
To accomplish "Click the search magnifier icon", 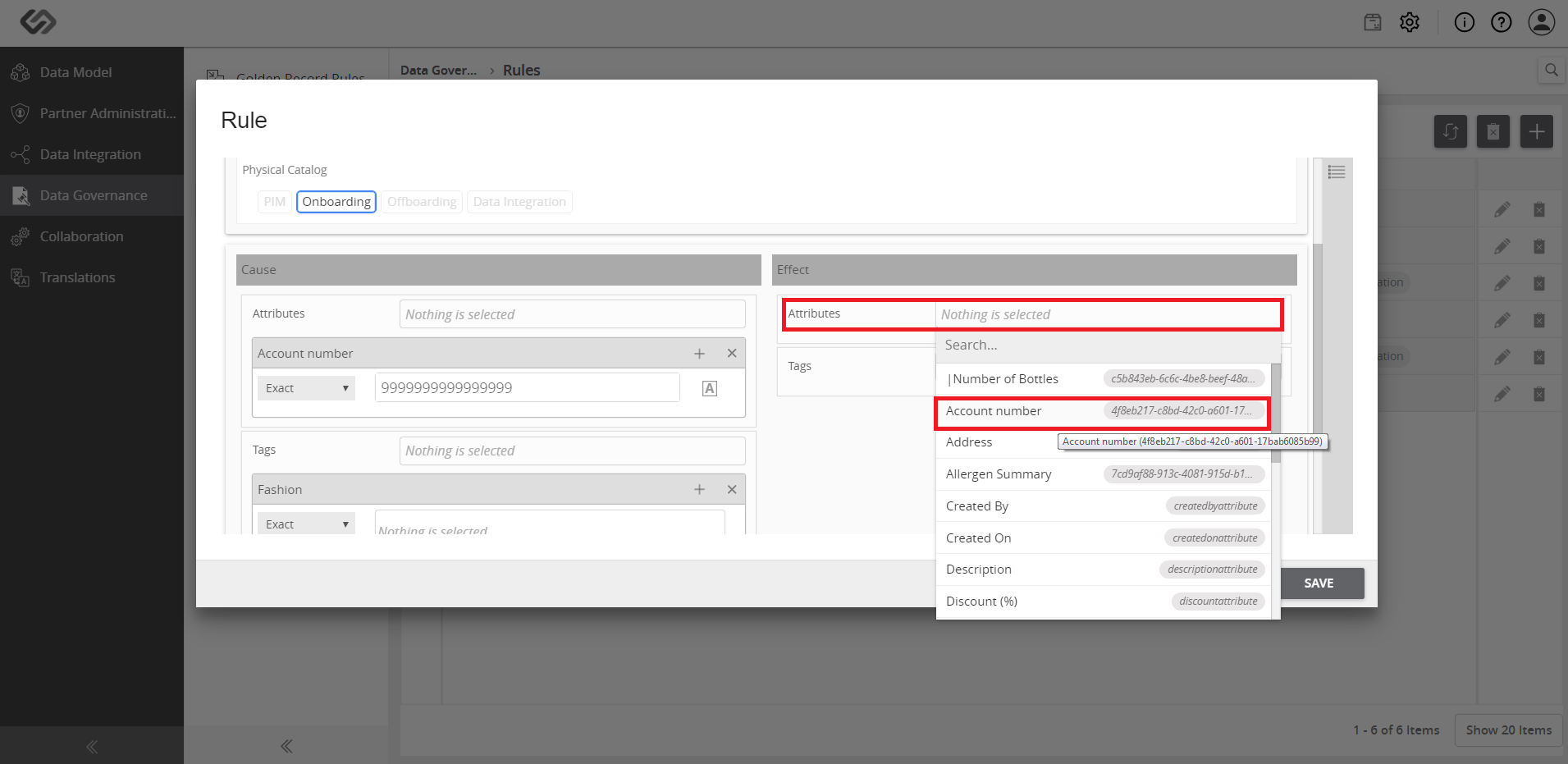I will coord(1552,70).
